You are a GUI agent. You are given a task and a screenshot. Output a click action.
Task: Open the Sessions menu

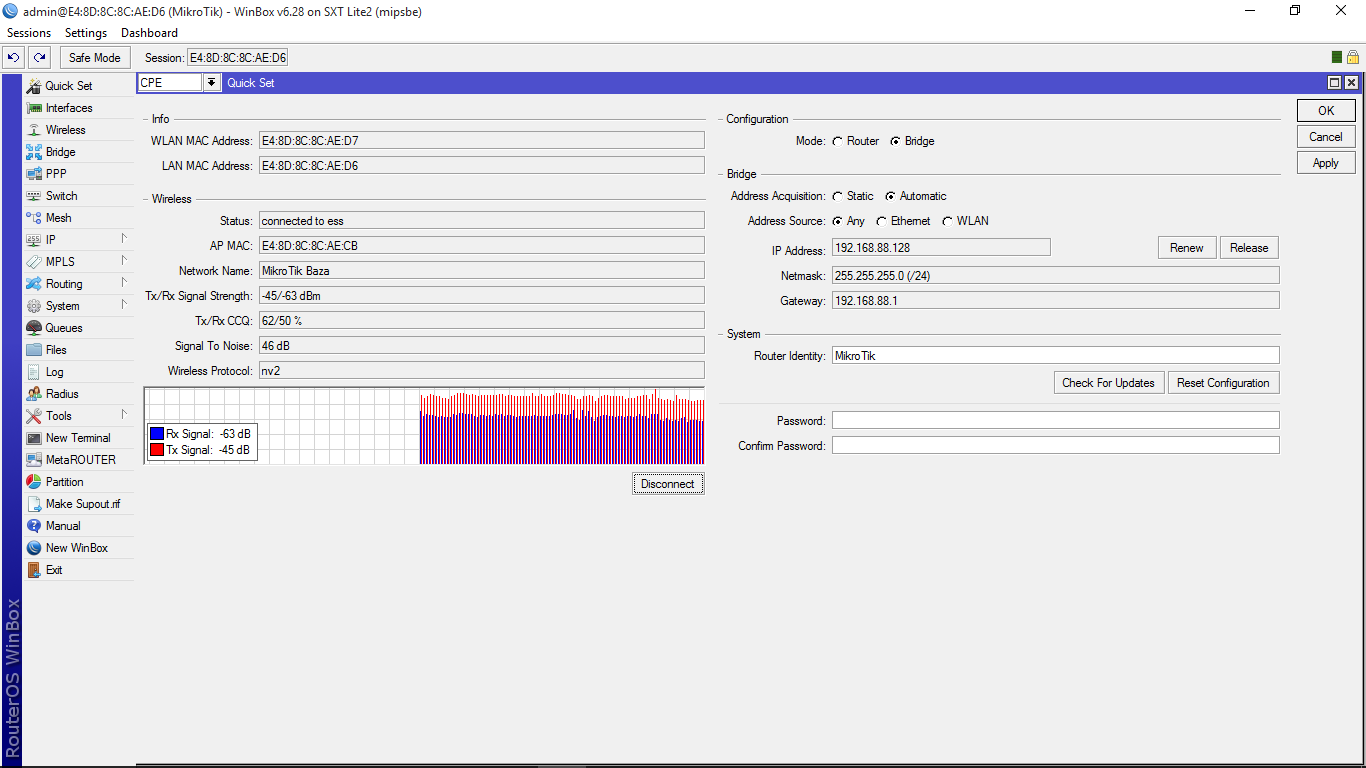(x=28, y=33)
